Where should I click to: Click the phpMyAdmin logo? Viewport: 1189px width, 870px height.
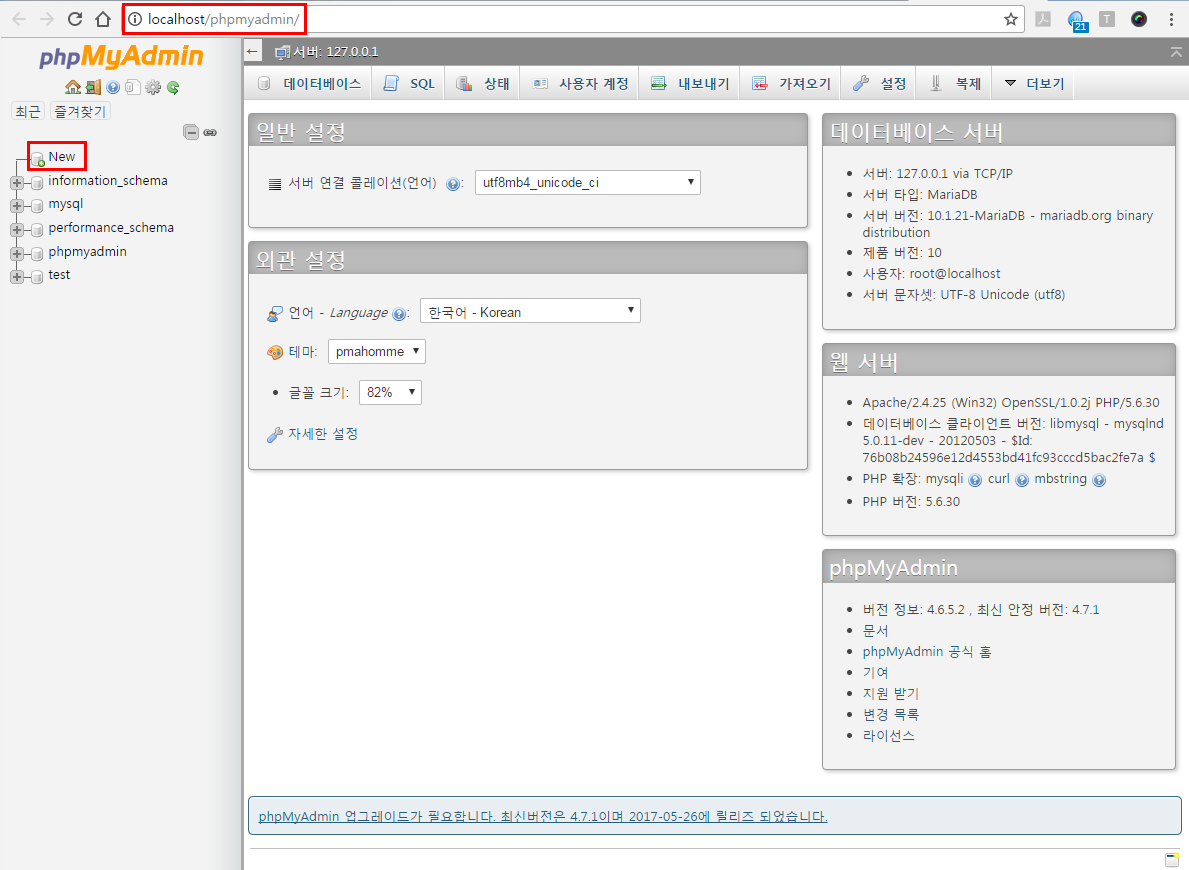click(x=121, y=57)
